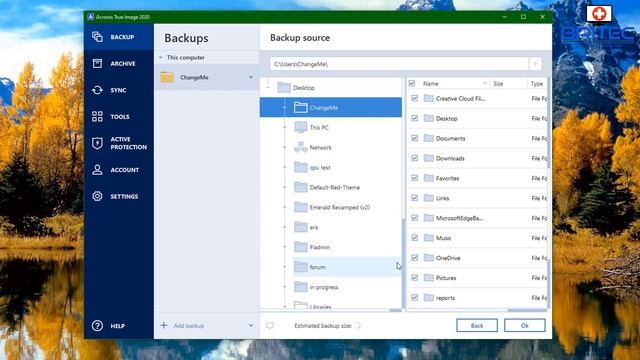Click the Acronis logo in the title bar
The width and height of the screenshot is (640, 360).
[91, 17]
